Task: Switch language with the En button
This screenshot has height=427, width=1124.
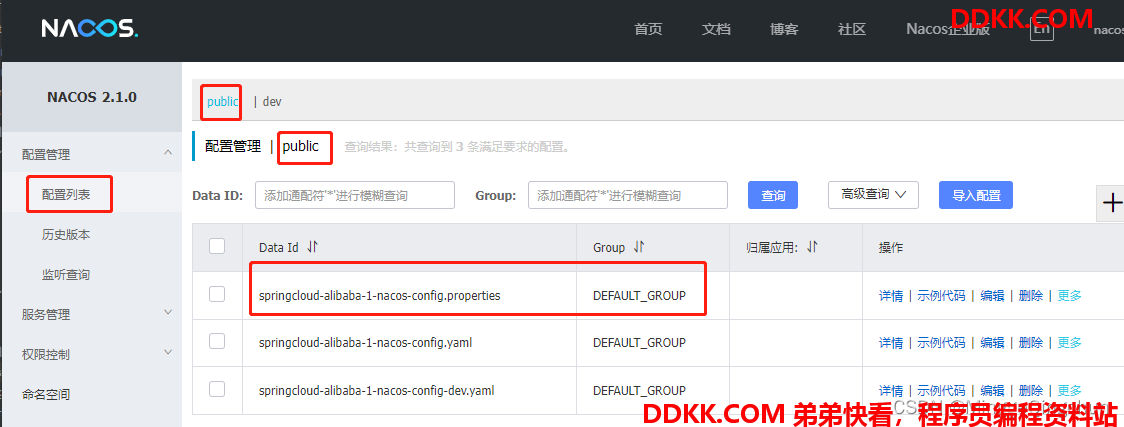Action: 1042,29
